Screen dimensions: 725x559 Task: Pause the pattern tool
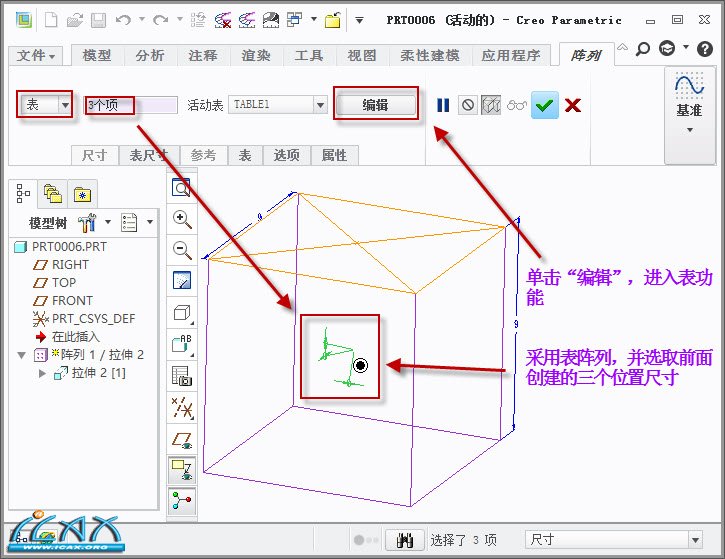click(x=443, y=105)
